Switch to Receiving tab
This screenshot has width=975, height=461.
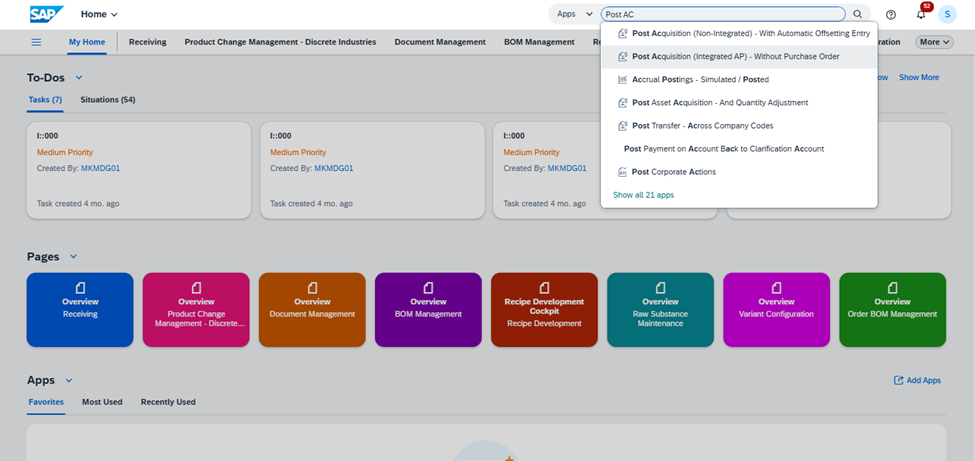pos(147,42)
